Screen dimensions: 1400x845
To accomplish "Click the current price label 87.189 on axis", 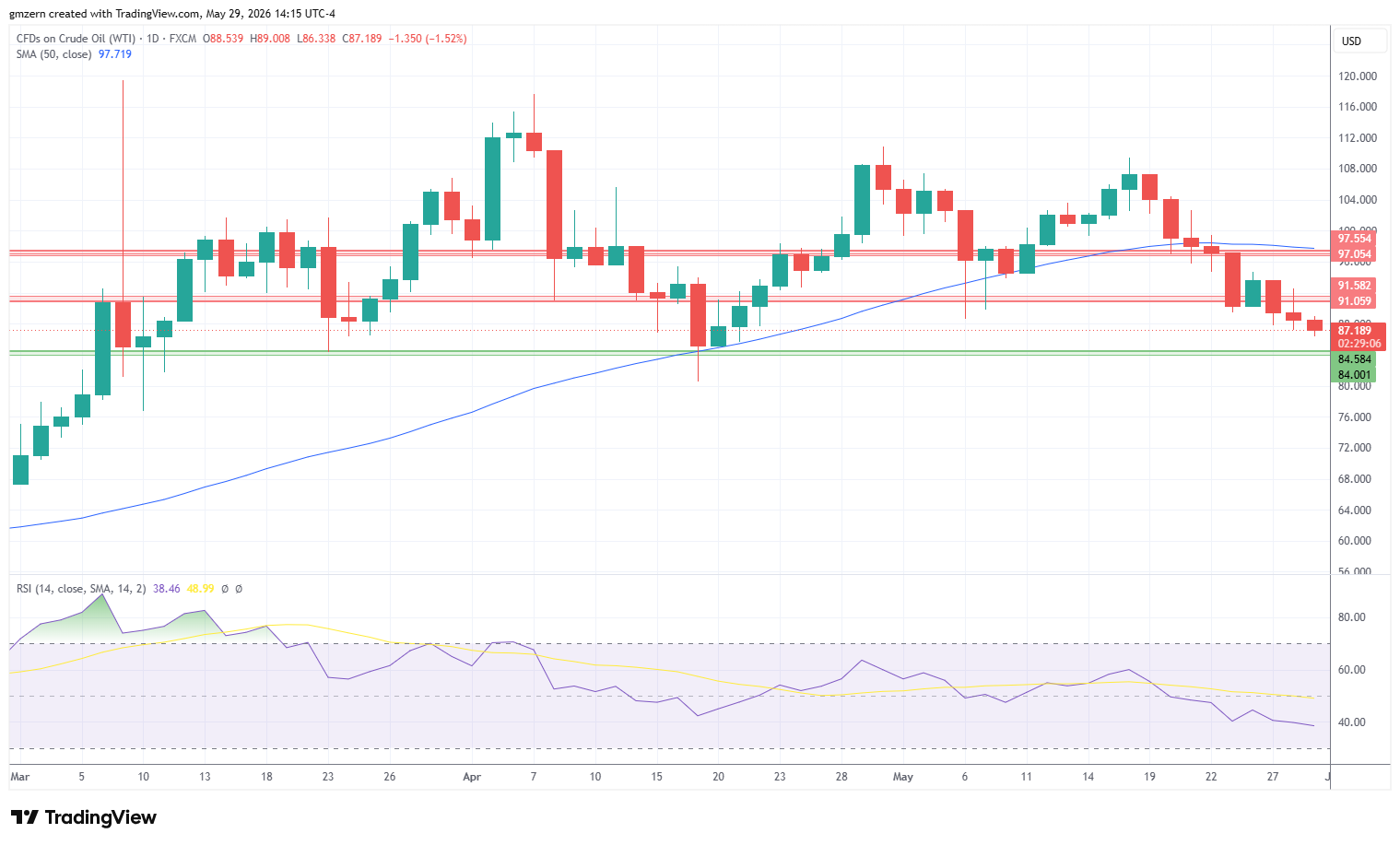I will pos(1354,330).
